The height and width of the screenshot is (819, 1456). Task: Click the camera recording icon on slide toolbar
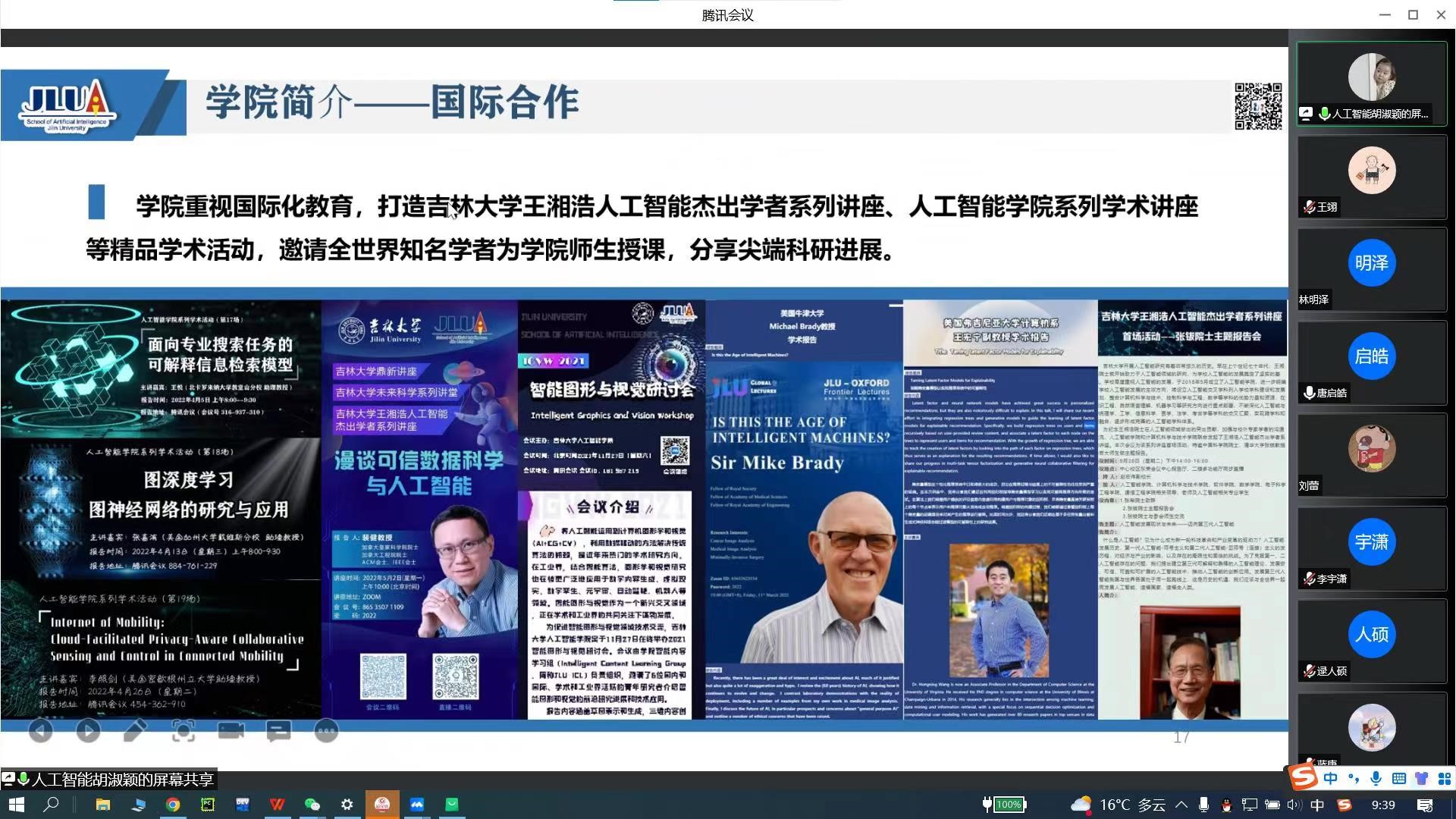pos(231,731)
